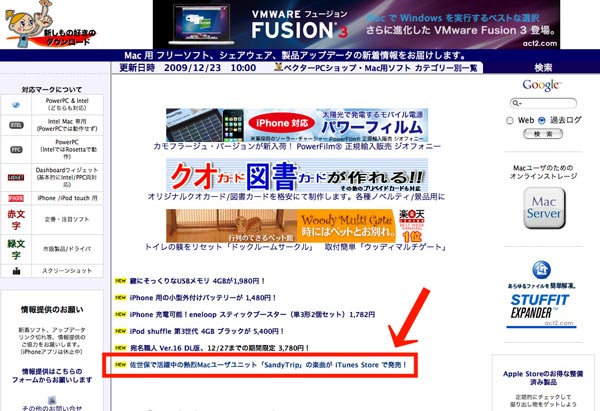Click NEW badge beside 宛名職人 item

click(121, 348)
